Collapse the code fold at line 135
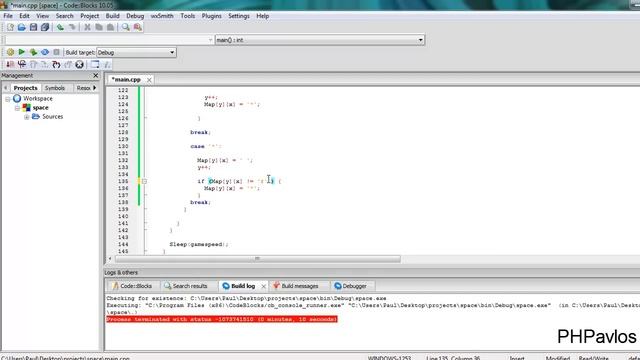 144,181
